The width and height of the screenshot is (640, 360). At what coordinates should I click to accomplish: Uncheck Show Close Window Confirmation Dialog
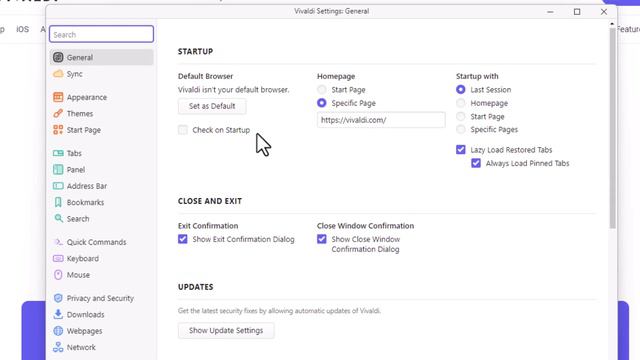tap(322, 239)
